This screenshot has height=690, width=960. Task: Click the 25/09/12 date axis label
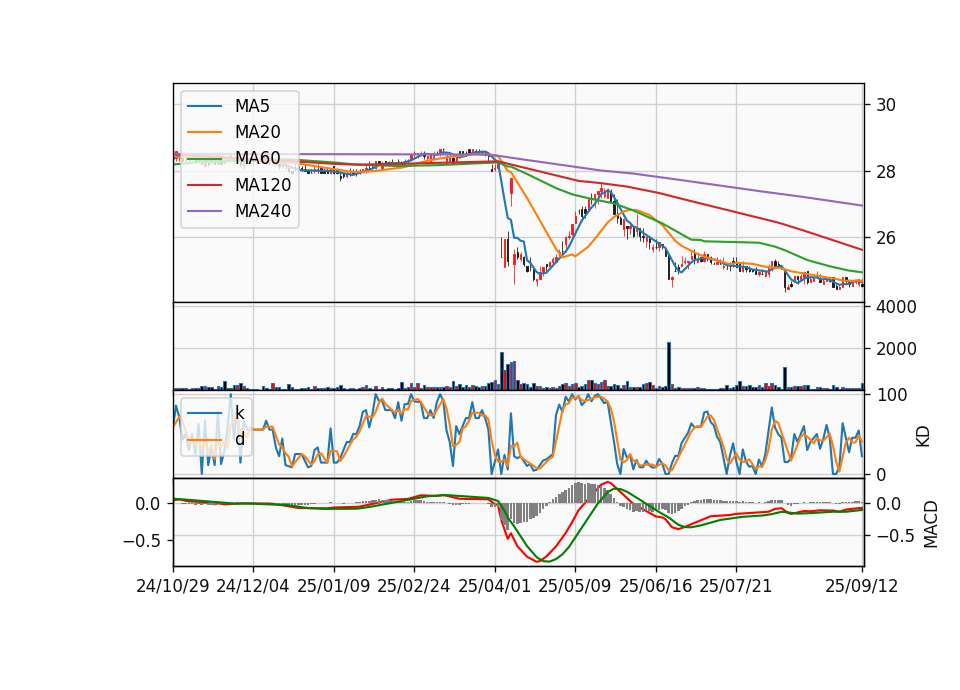pyautogui.click(x=861, y=586)
